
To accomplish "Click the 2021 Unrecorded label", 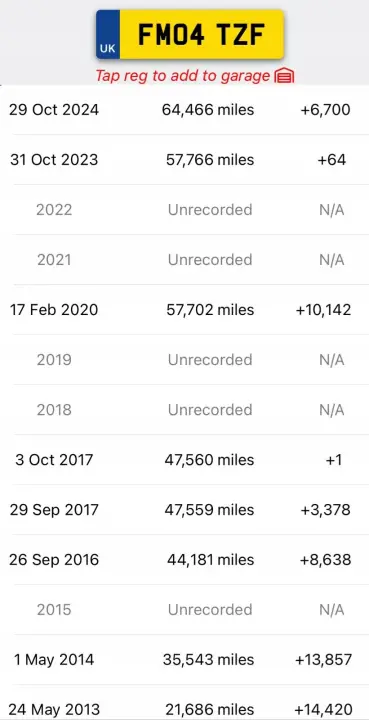I will pyautogui.click(x=210, y=260).
